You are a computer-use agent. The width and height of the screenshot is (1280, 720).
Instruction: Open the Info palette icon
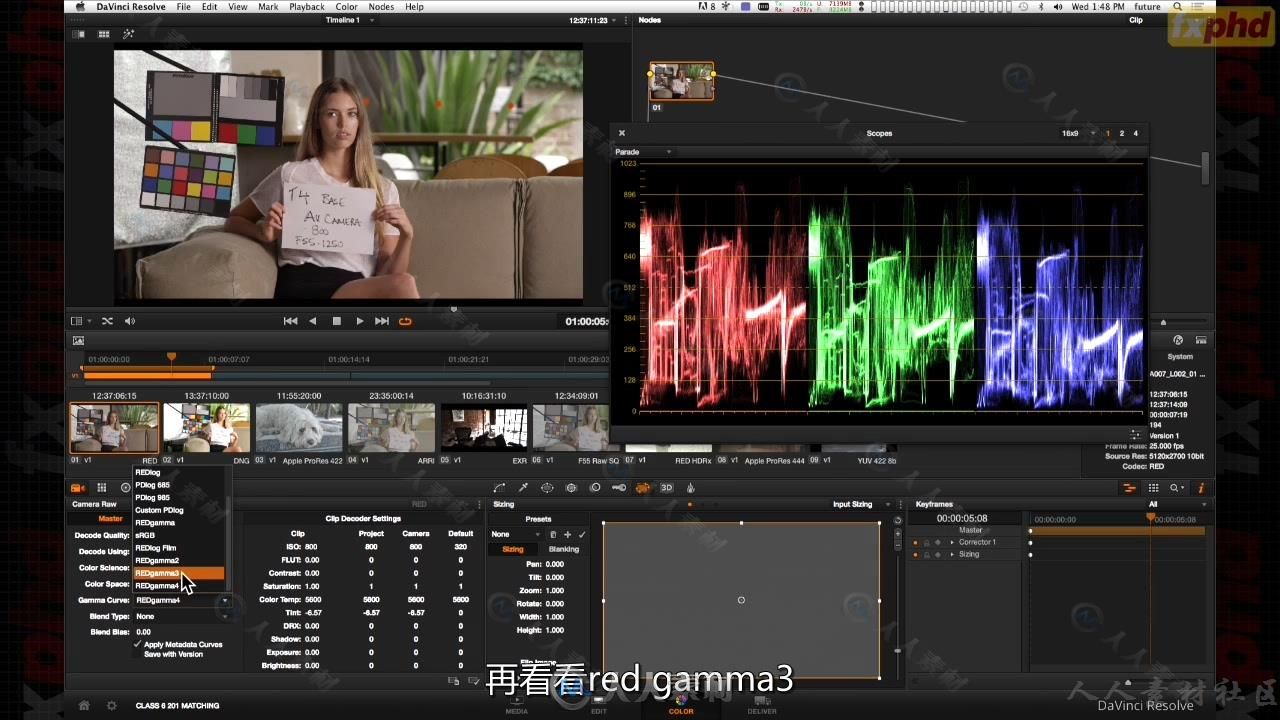click(x=1201, y=488)
